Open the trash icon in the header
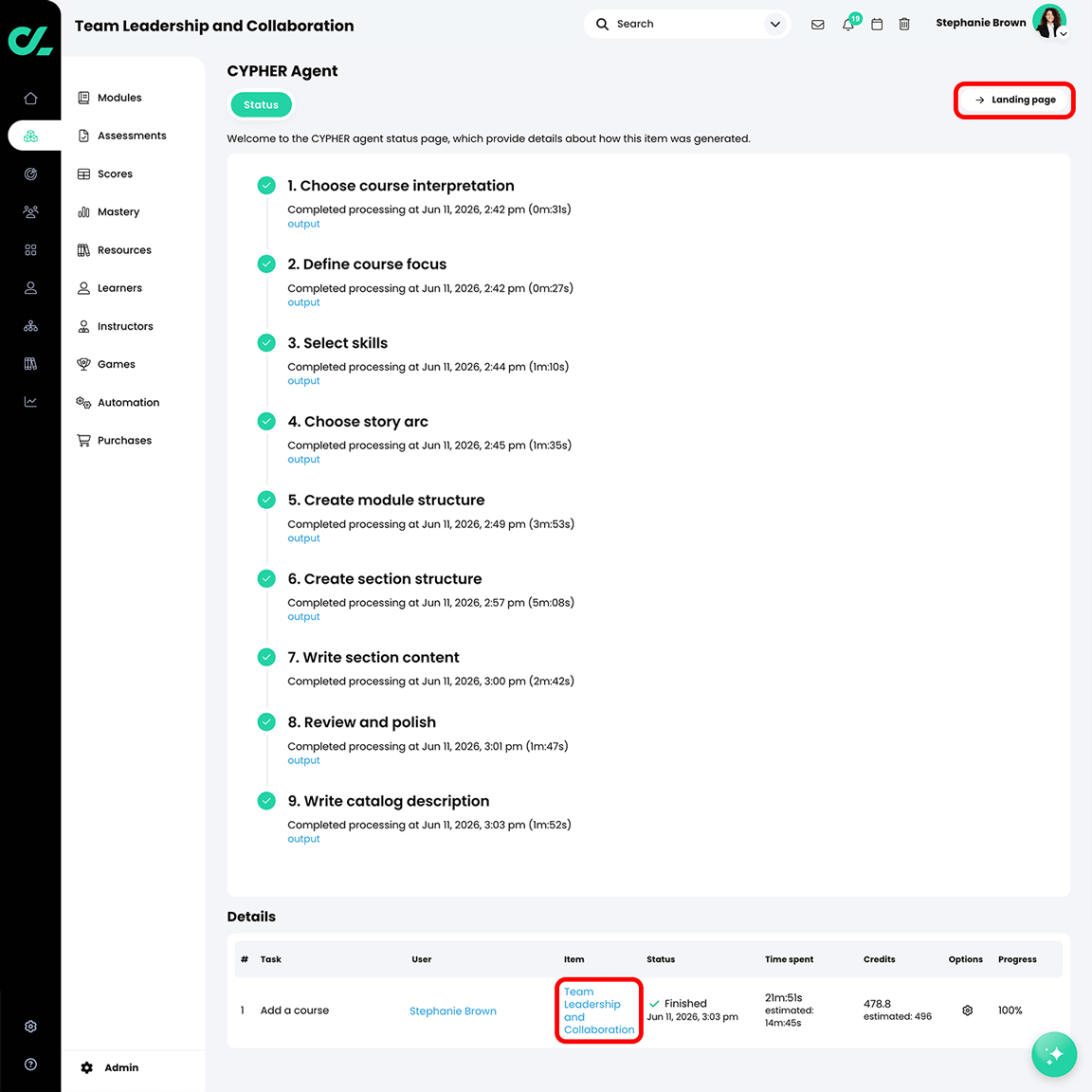This screenshot has width=1092, height=1092. [904, 25]
